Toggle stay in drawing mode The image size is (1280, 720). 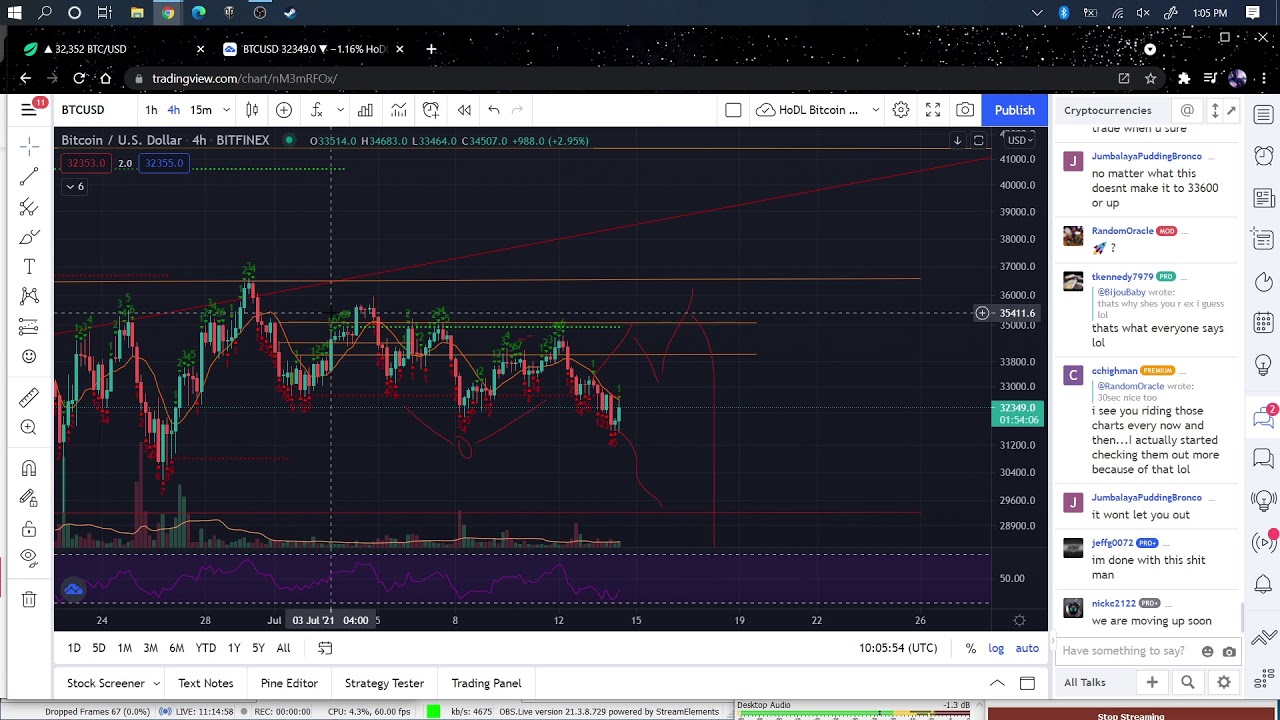(x=29, y=499)
